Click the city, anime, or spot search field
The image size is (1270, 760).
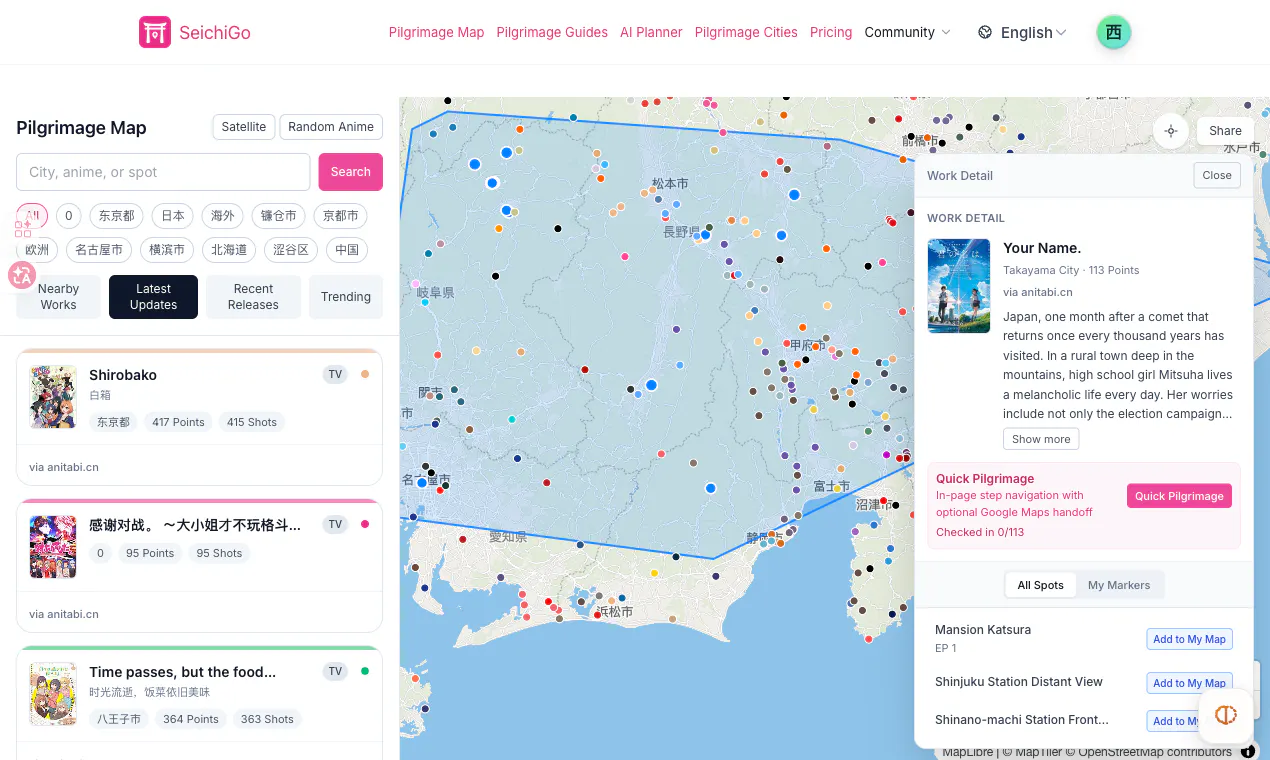tap(163, 172)
